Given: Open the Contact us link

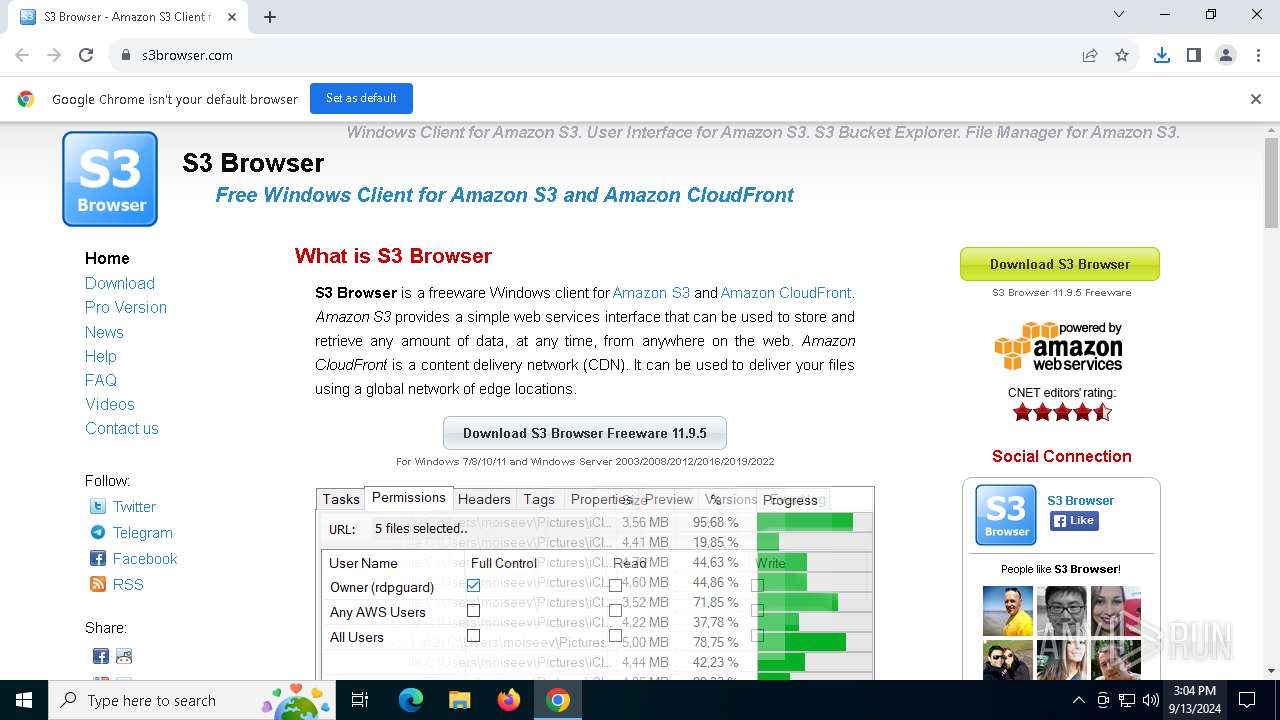Looking at the screenshot, I should [x=122, y=428].
